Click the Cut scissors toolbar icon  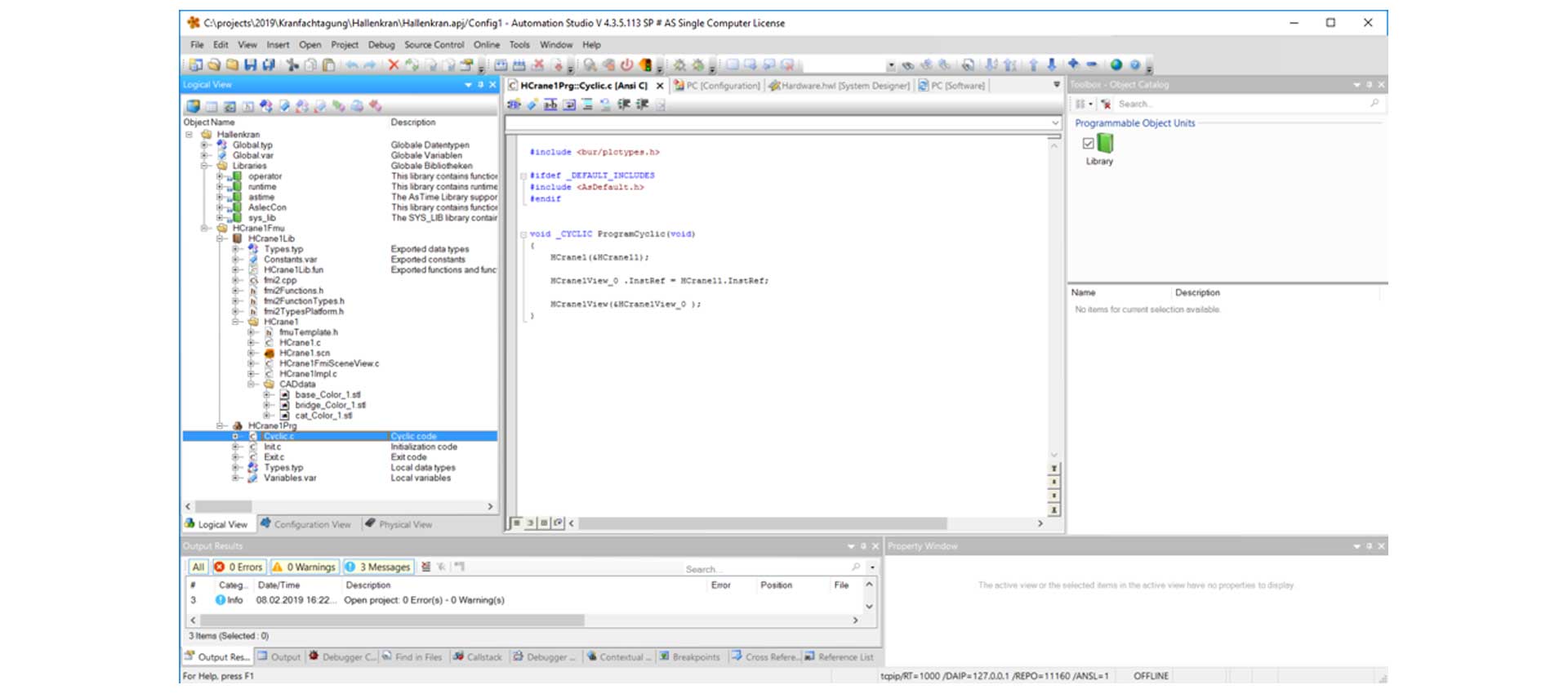[292, 65]
